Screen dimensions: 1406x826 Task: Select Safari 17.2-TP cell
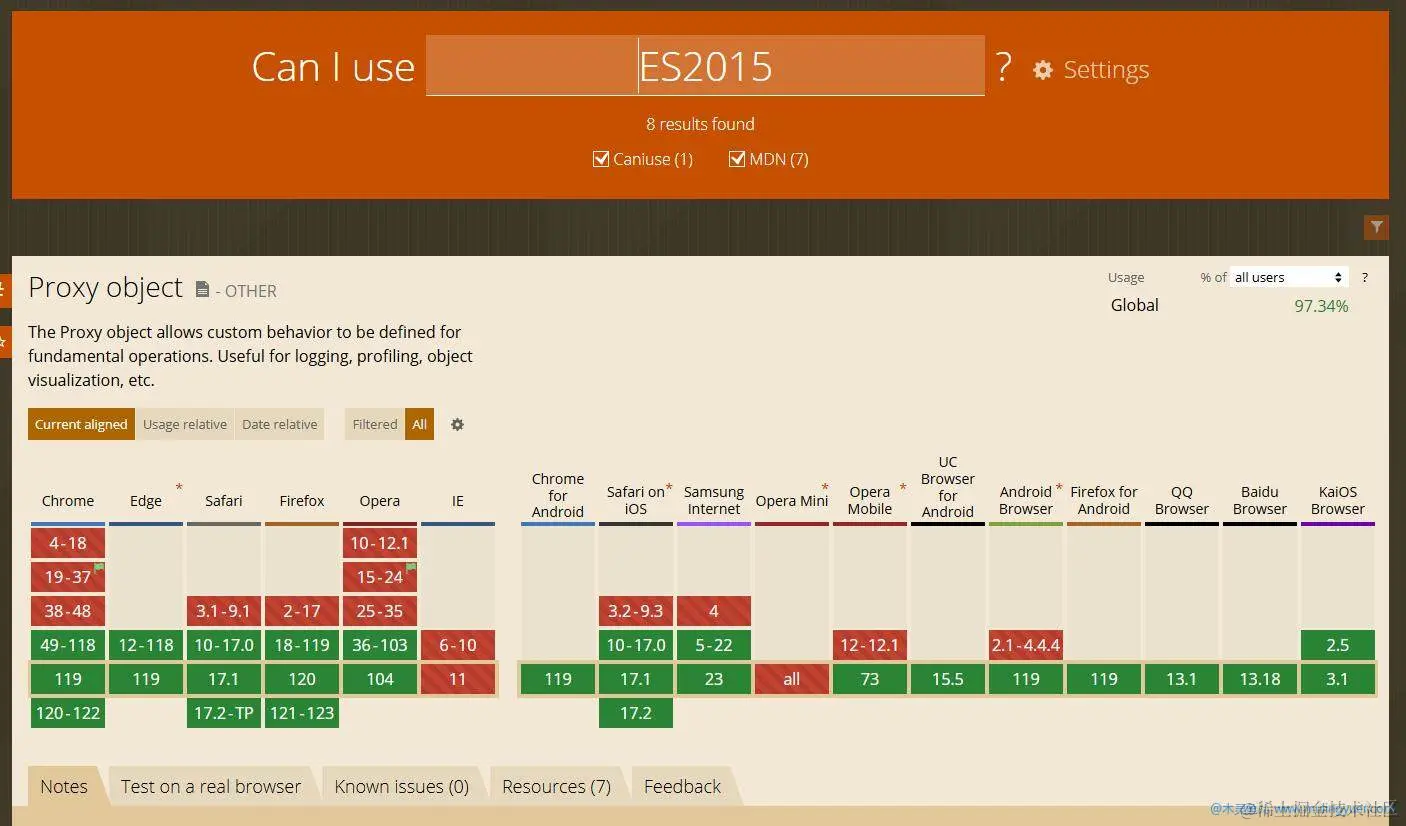coord(224,713)
